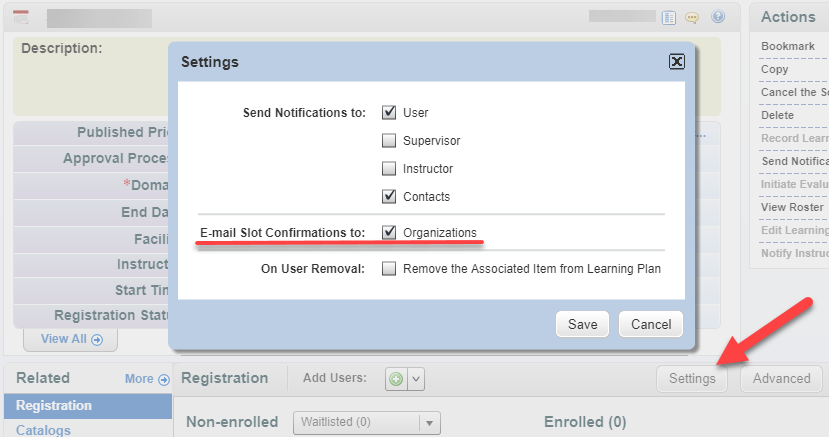The width and height of the screenshot is (829, 437).
Task: Check Remove the Associated Item from Learning Plan
Action: point(389,268)
